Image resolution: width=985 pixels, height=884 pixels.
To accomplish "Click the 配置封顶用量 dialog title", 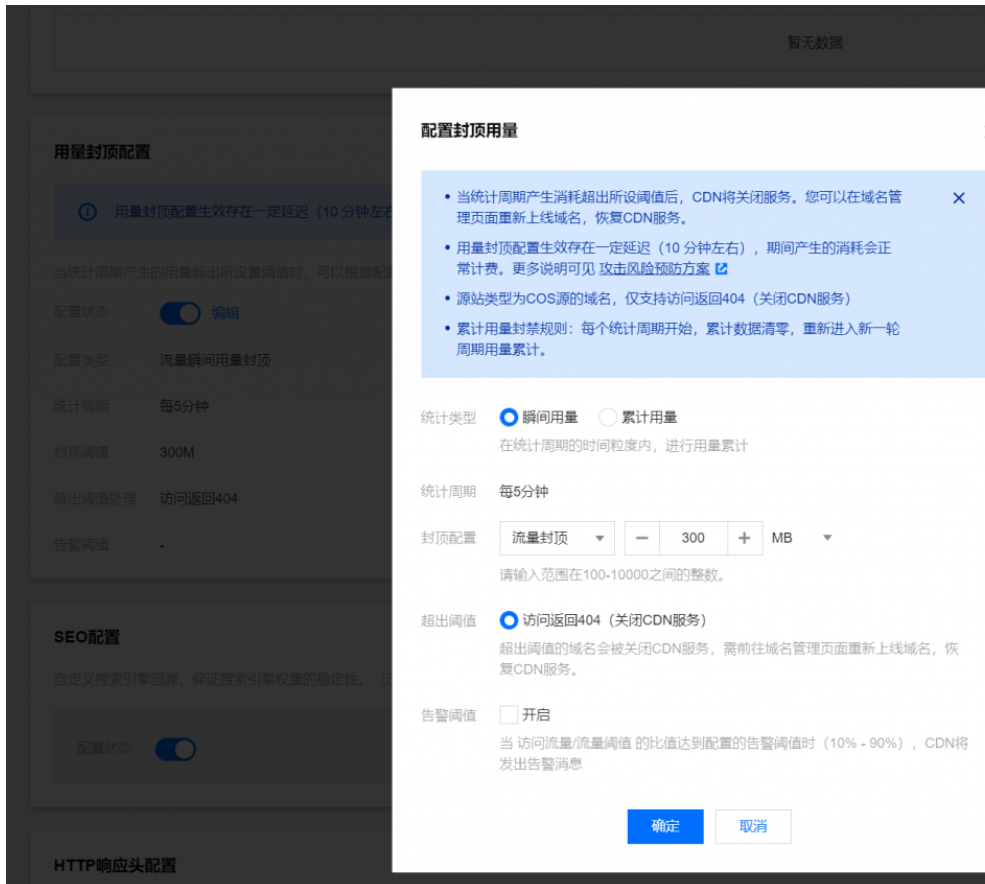I will [x=469, y=131].
